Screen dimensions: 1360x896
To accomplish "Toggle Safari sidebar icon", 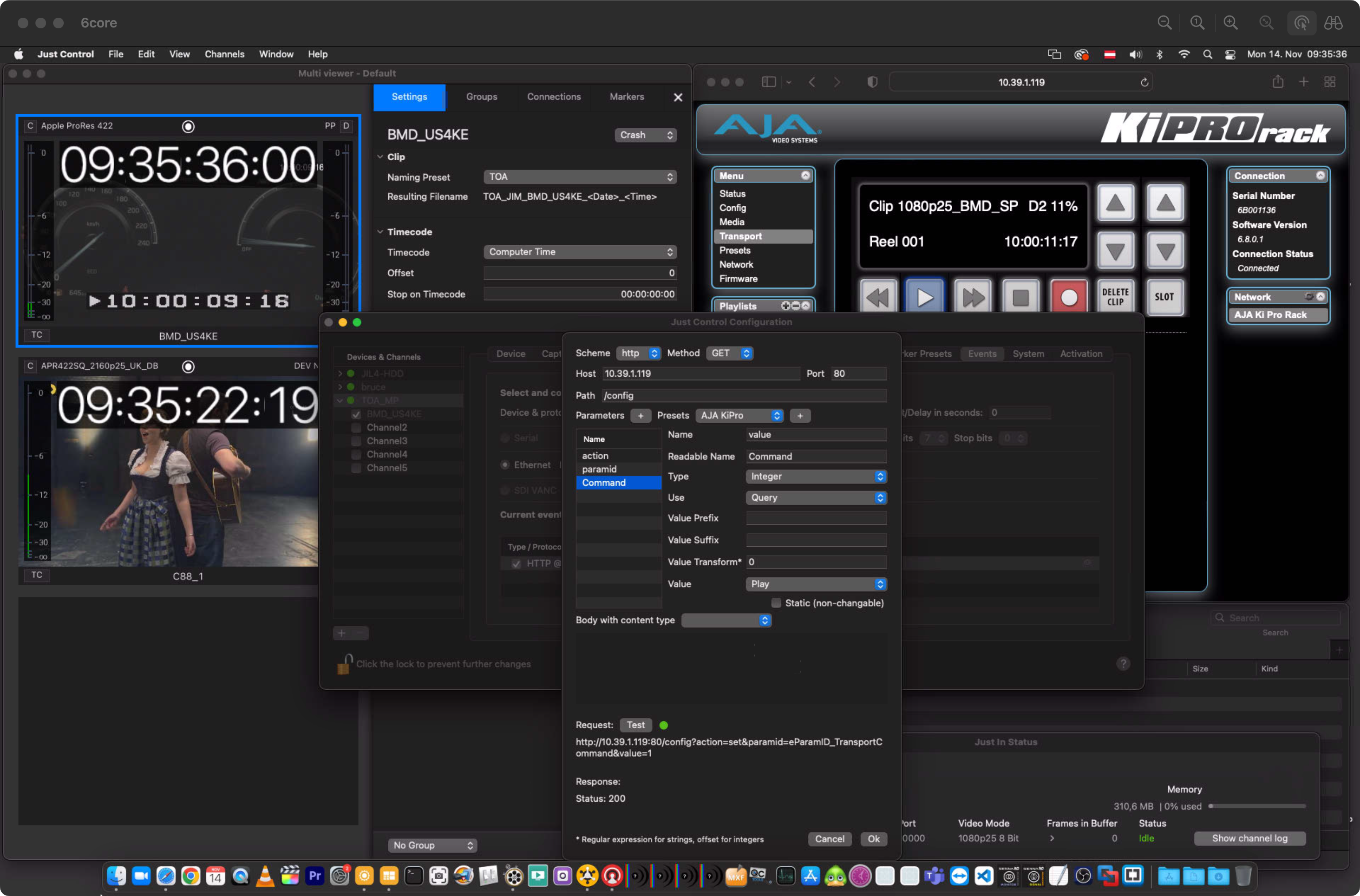I will [769, 82].
